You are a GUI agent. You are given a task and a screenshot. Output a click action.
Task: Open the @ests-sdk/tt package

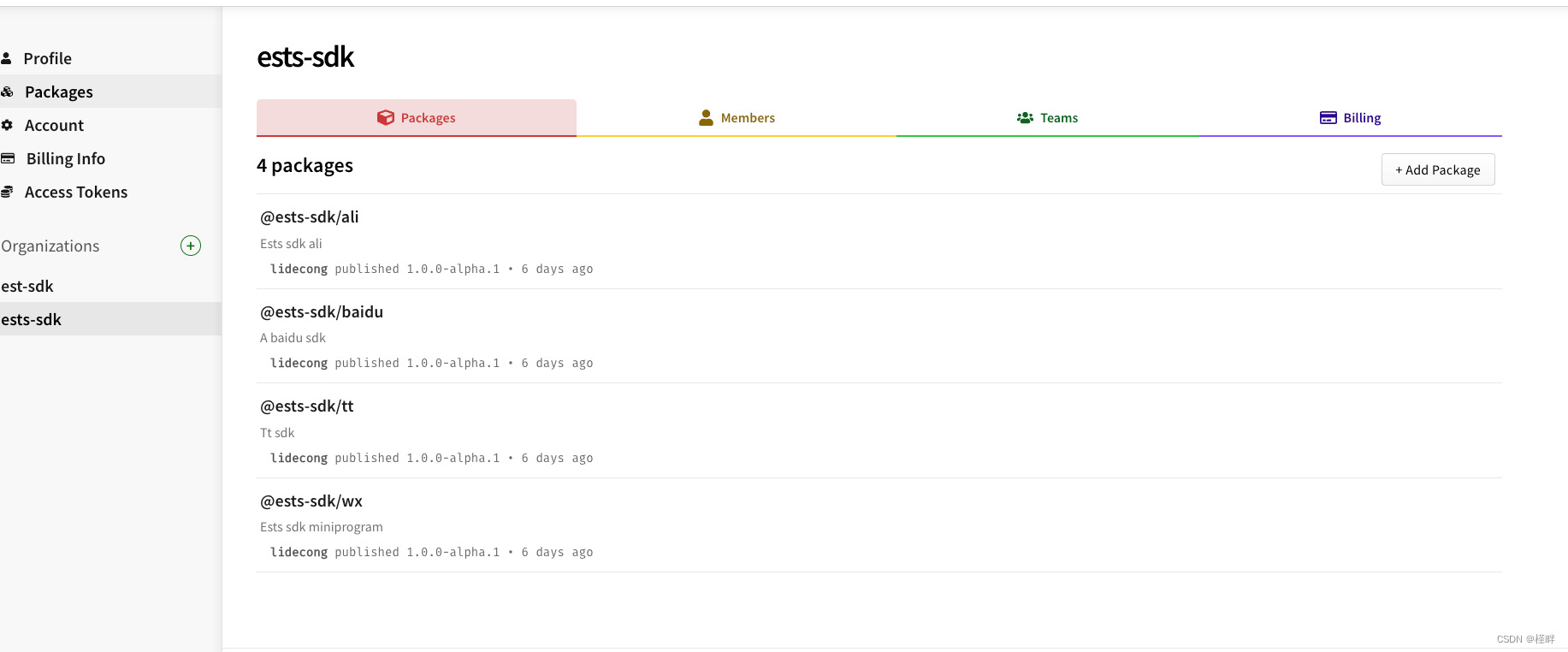(307, 406)
